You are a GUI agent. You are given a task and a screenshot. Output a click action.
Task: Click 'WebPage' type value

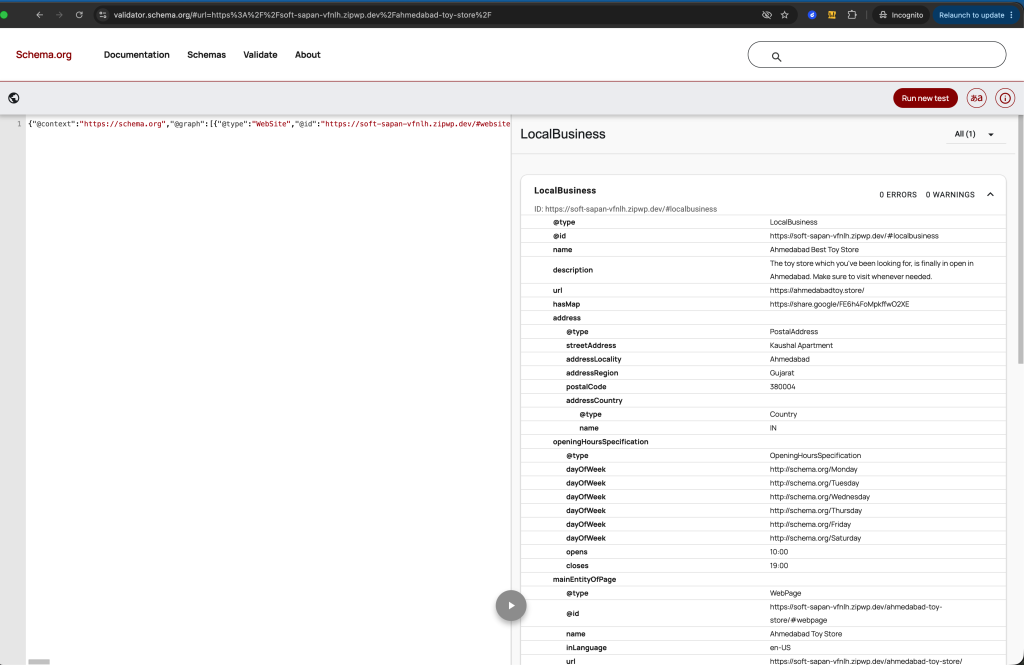[x=785, y=593]
